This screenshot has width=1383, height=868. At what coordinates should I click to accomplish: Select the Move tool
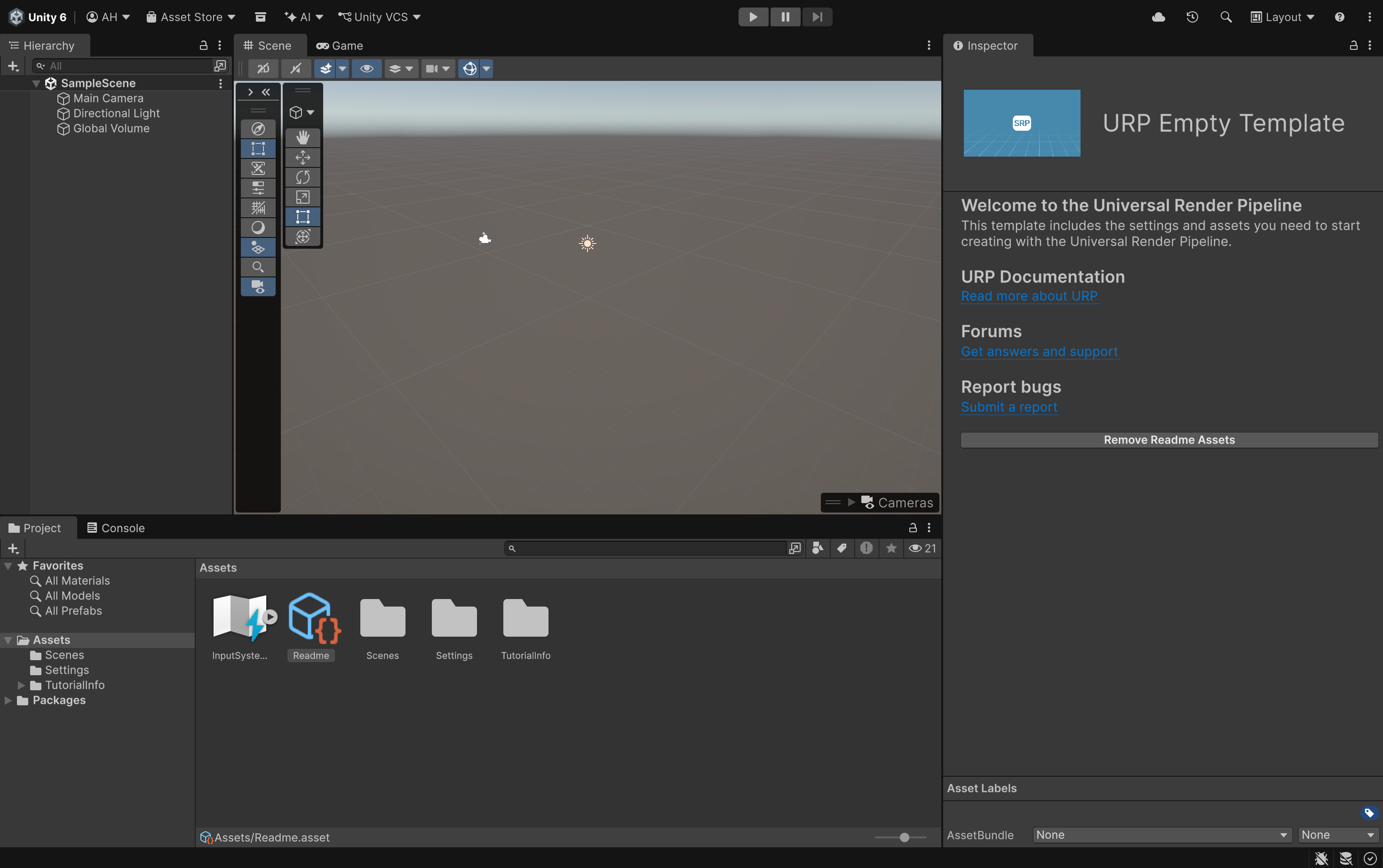tap(302, 158)
